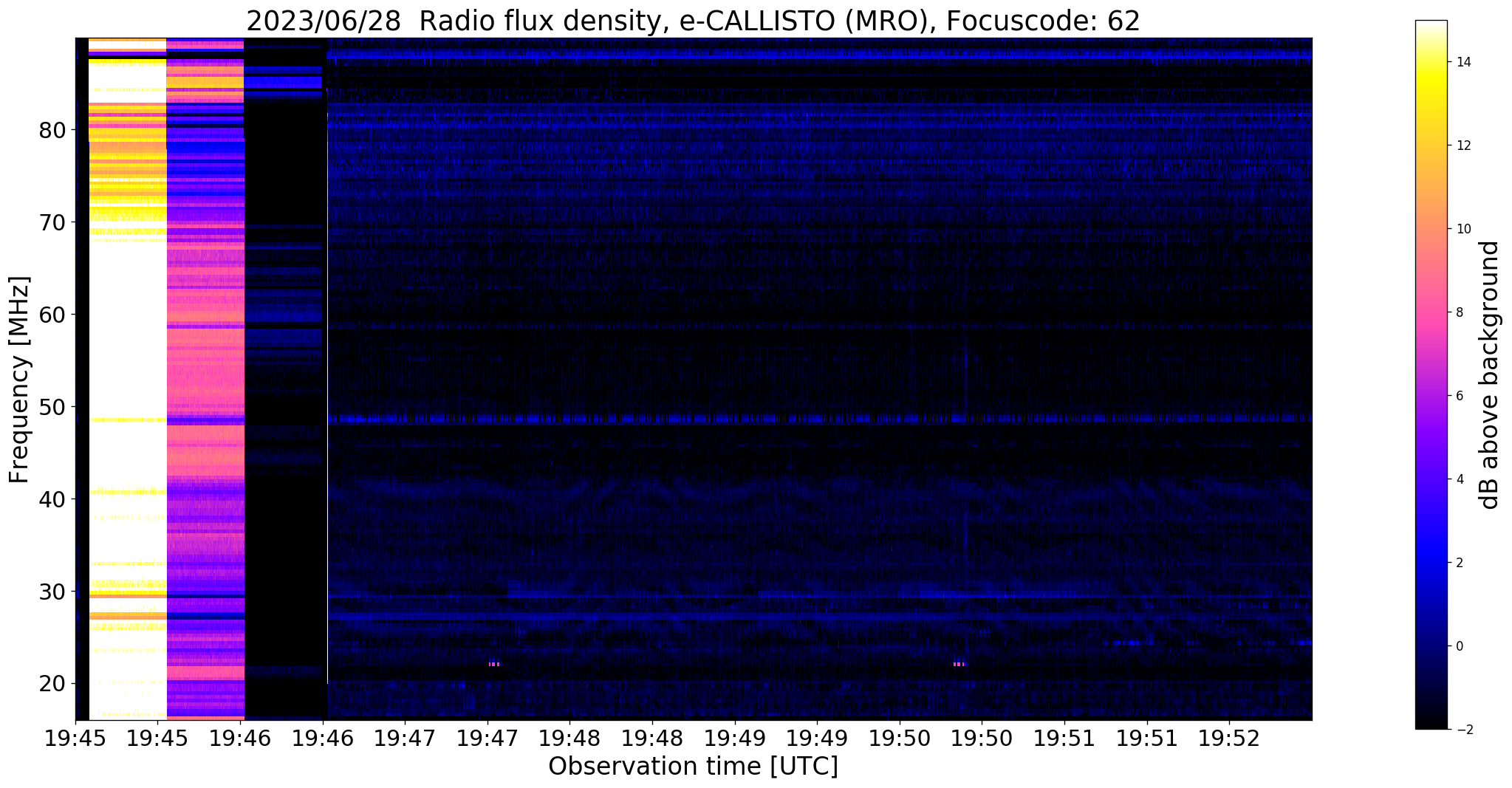
Task: Click the 19:52 time tick label
Action: (x=1229, y=737)
